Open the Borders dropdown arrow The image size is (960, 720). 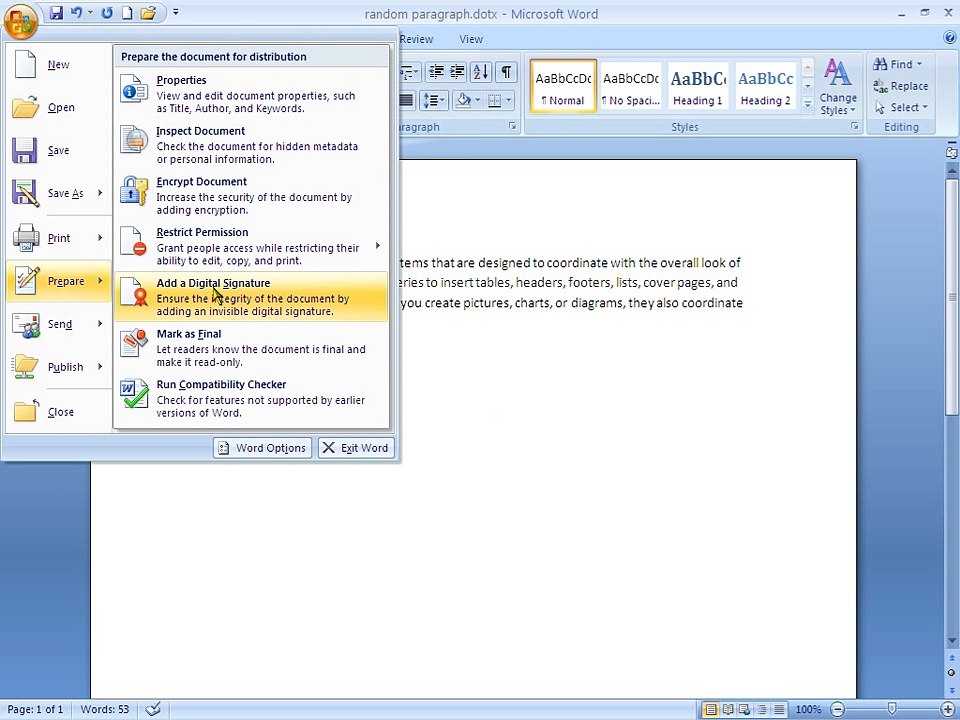tap(509, 100)
